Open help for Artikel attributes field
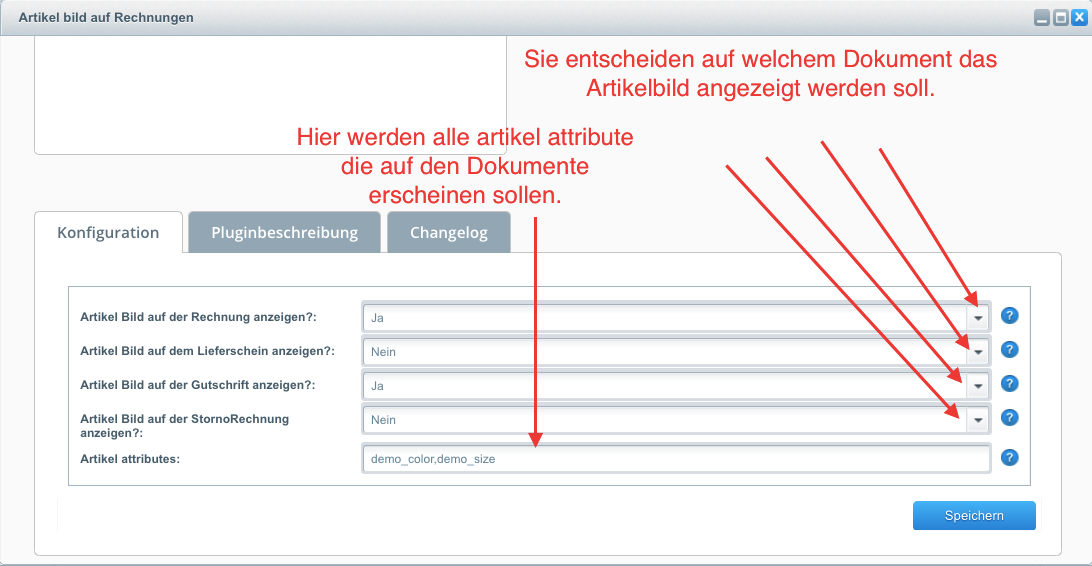Viewport: 1092px width, 566px height. point(1009,457)
